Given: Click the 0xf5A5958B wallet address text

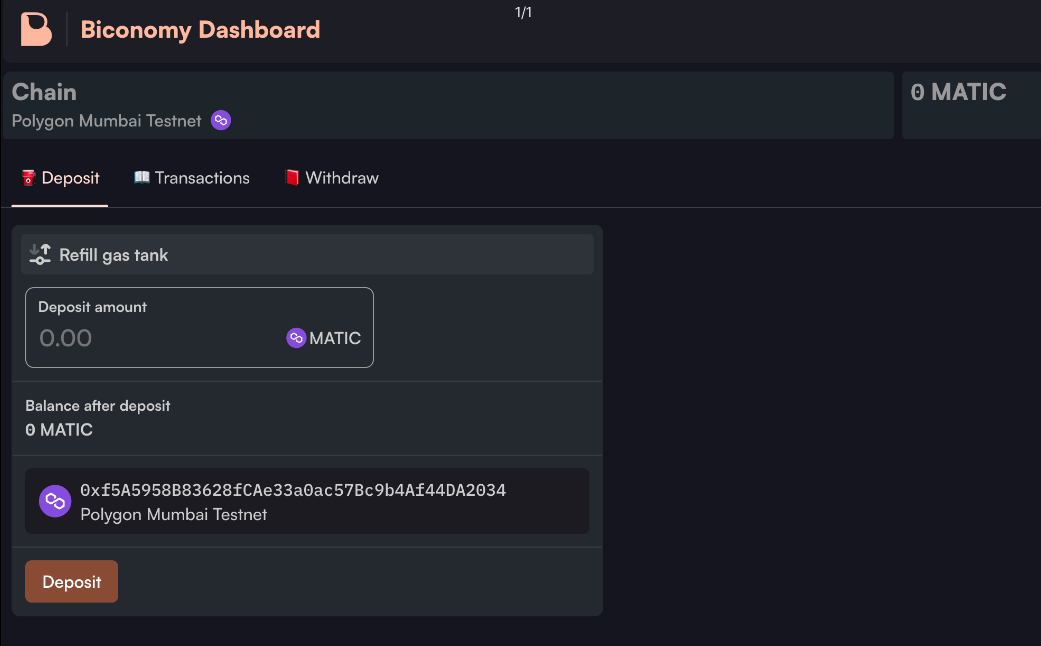Looking at the screenshot, I should pyautogui.click(x=293, y=490).
